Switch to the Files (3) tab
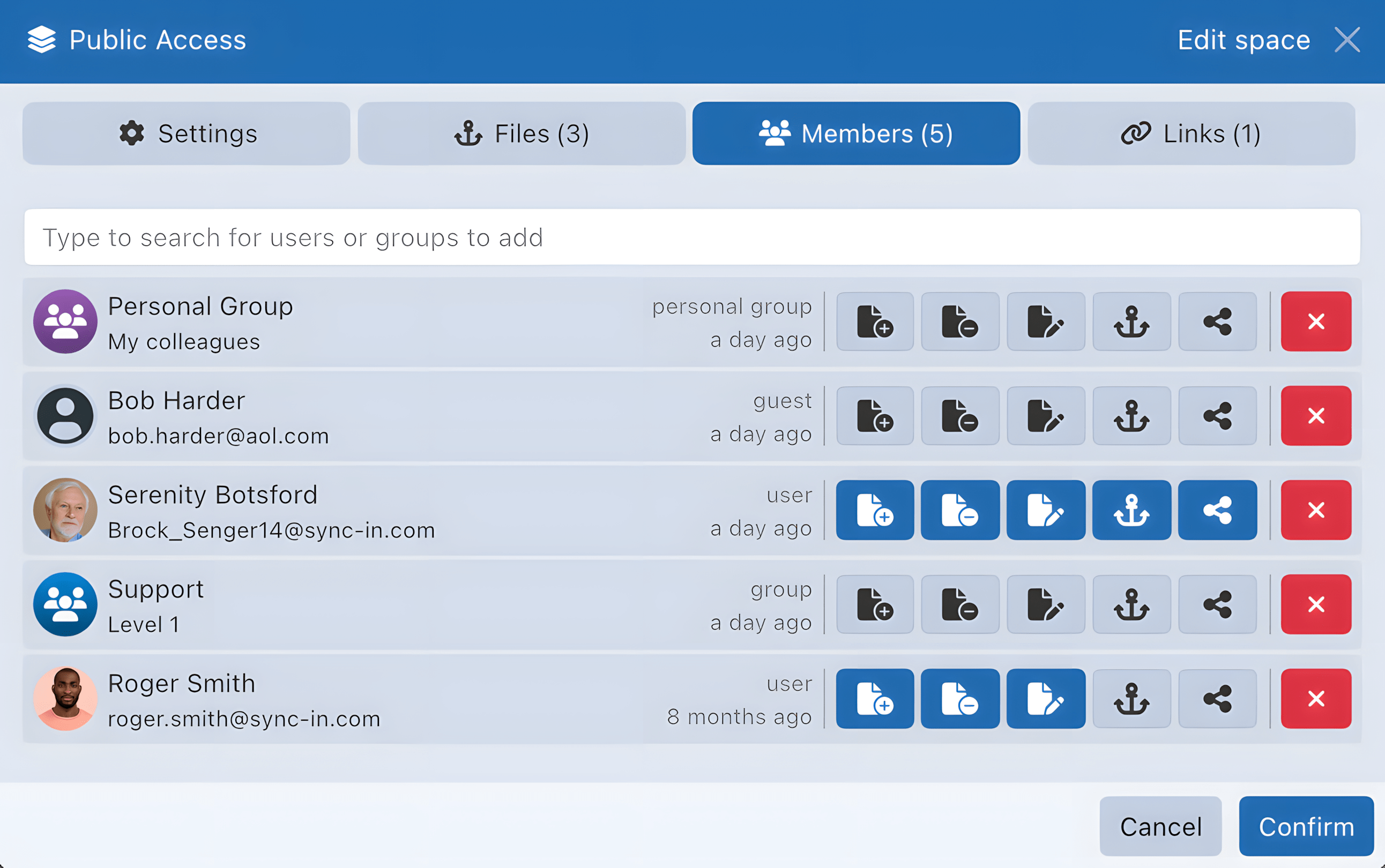The height and width of the screenshot is (868, 1385). pyautogui.click(x=522, y=133)
